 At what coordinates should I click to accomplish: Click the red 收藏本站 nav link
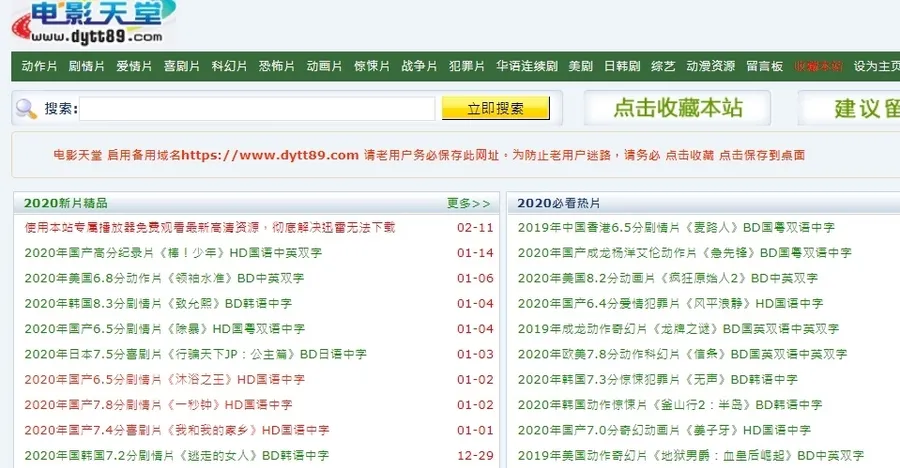(x=818, y=66)
